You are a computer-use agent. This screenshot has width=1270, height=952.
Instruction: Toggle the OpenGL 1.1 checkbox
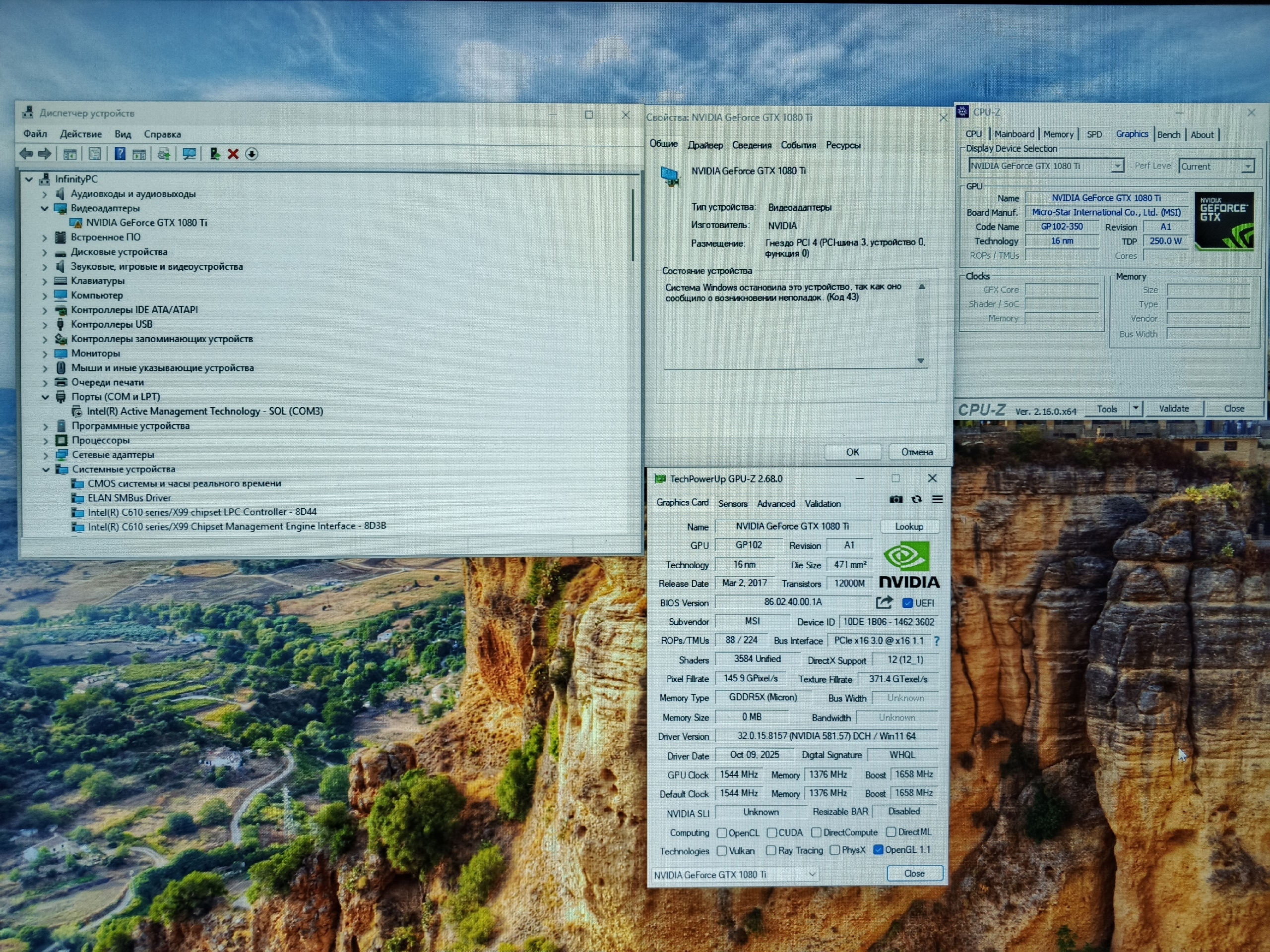pos(878,850)
